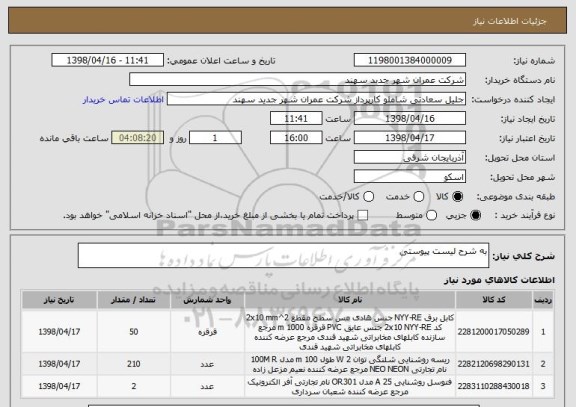Screen dimensions: 576x407
Task: Select the کالا radio button
Action: coord(457,197)
